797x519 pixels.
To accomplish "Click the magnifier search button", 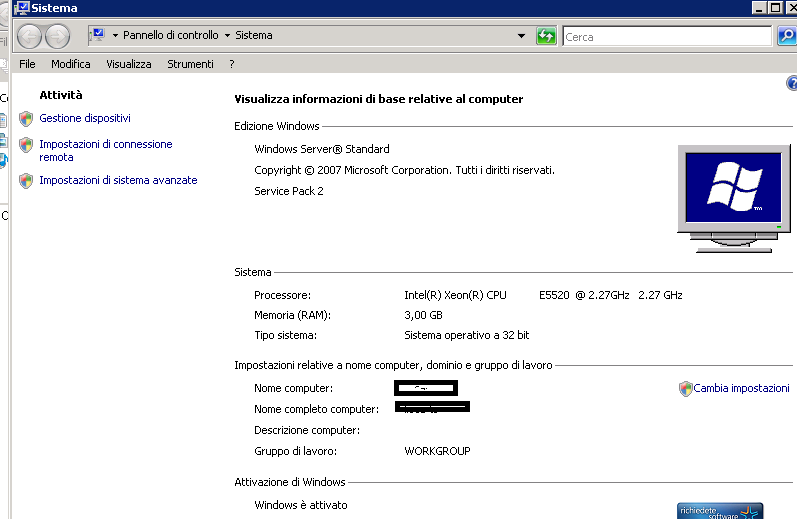I will 787,36.
